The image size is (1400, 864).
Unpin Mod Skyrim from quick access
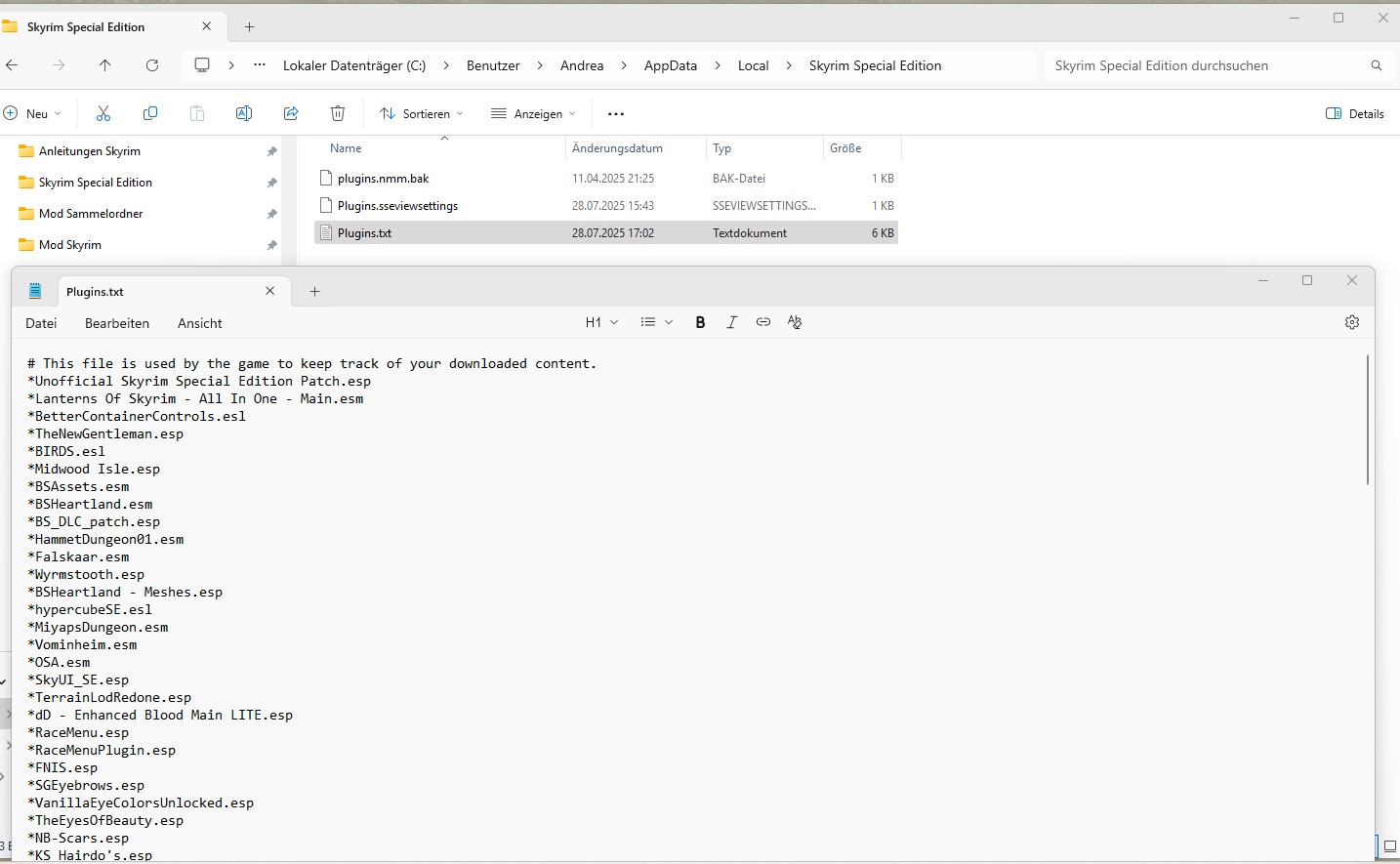(x=271, y=245)
